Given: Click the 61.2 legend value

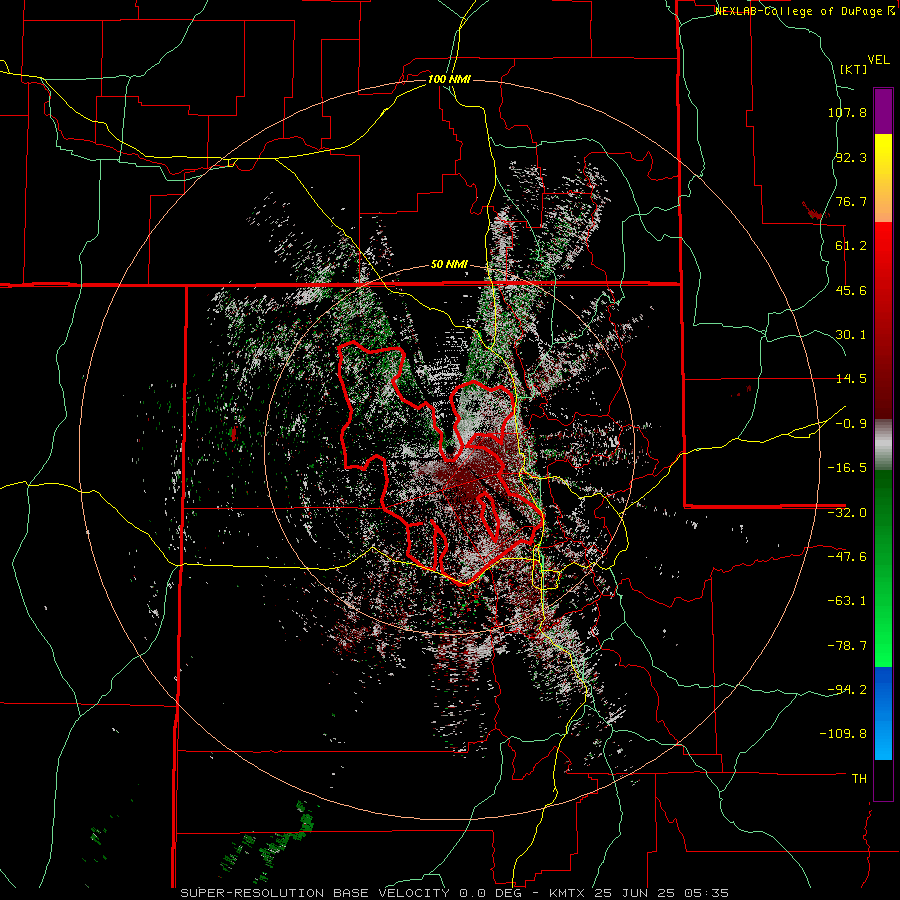Looking at the screenshot, I should click(851, 246).
